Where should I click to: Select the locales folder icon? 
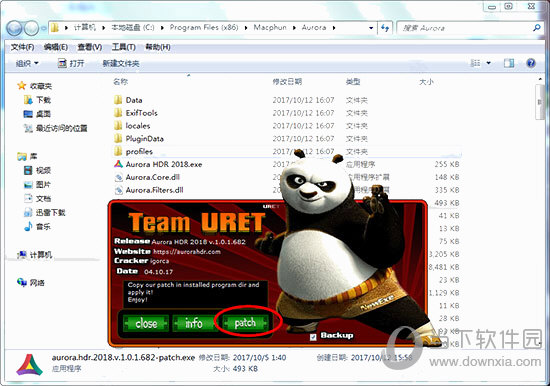click(118, 126)
